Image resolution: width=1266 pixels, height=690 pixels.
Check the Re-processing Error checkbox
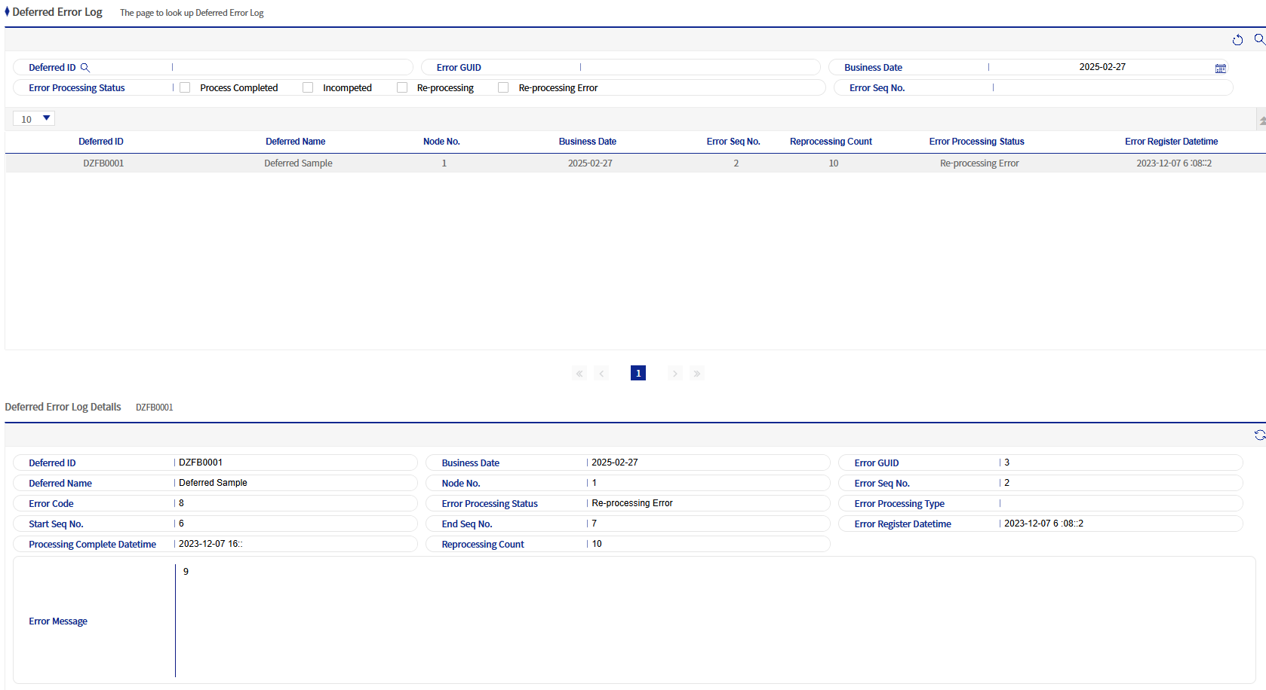point(503,87)
